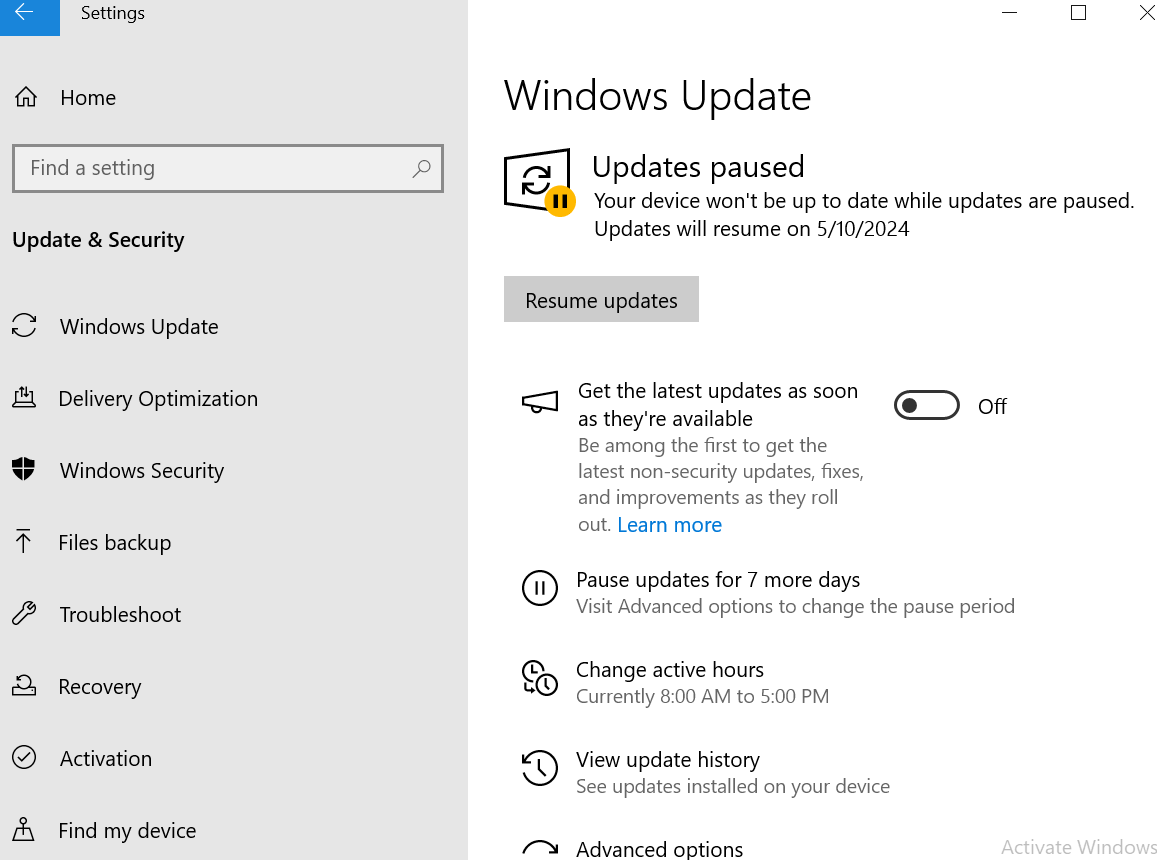Screen dimensions: 1157x860
Task: Open the Learn more link
Action: tap(669, 525)
